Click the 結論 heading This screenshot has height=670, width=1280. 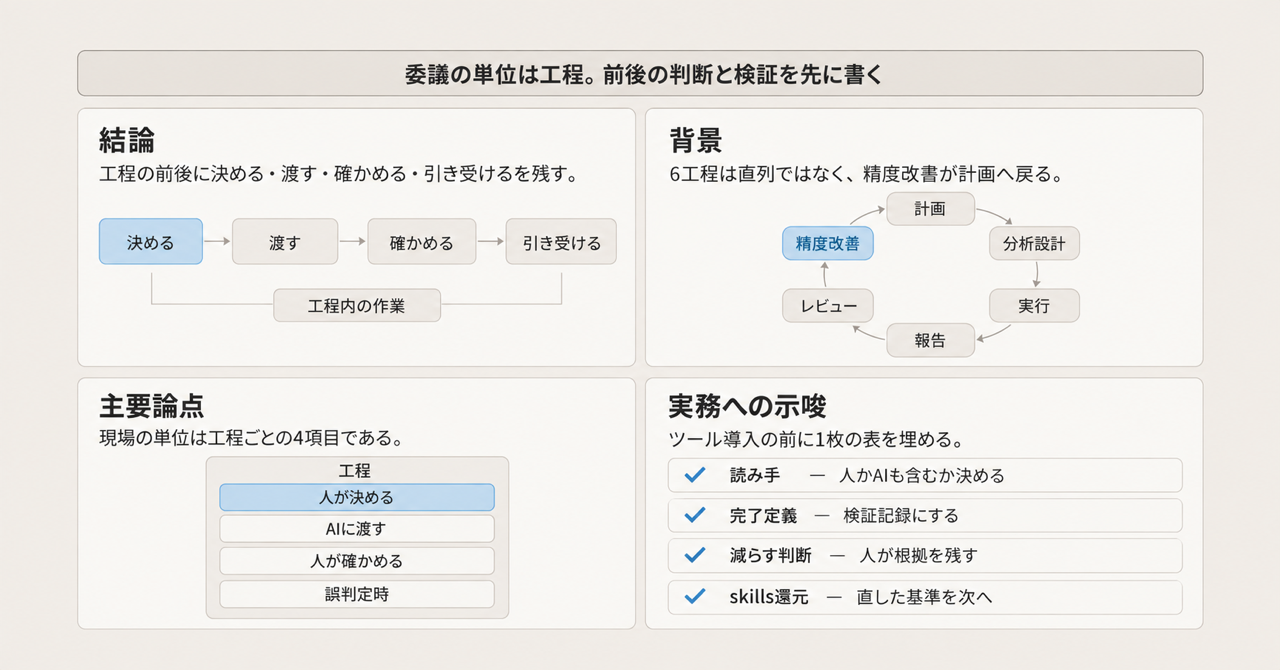pos(127,139)
